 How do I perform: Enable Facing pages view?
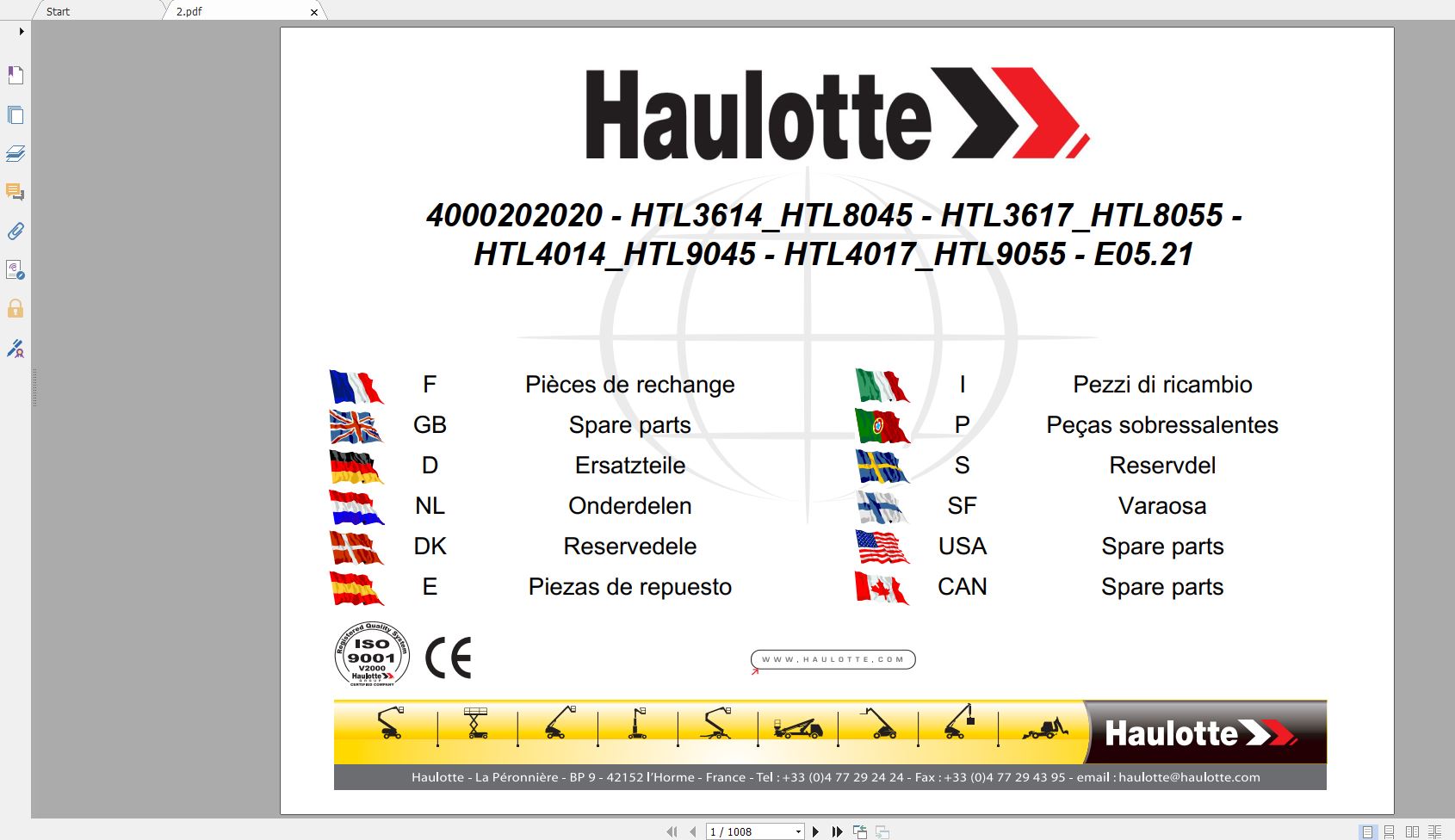pos(1413,831)
